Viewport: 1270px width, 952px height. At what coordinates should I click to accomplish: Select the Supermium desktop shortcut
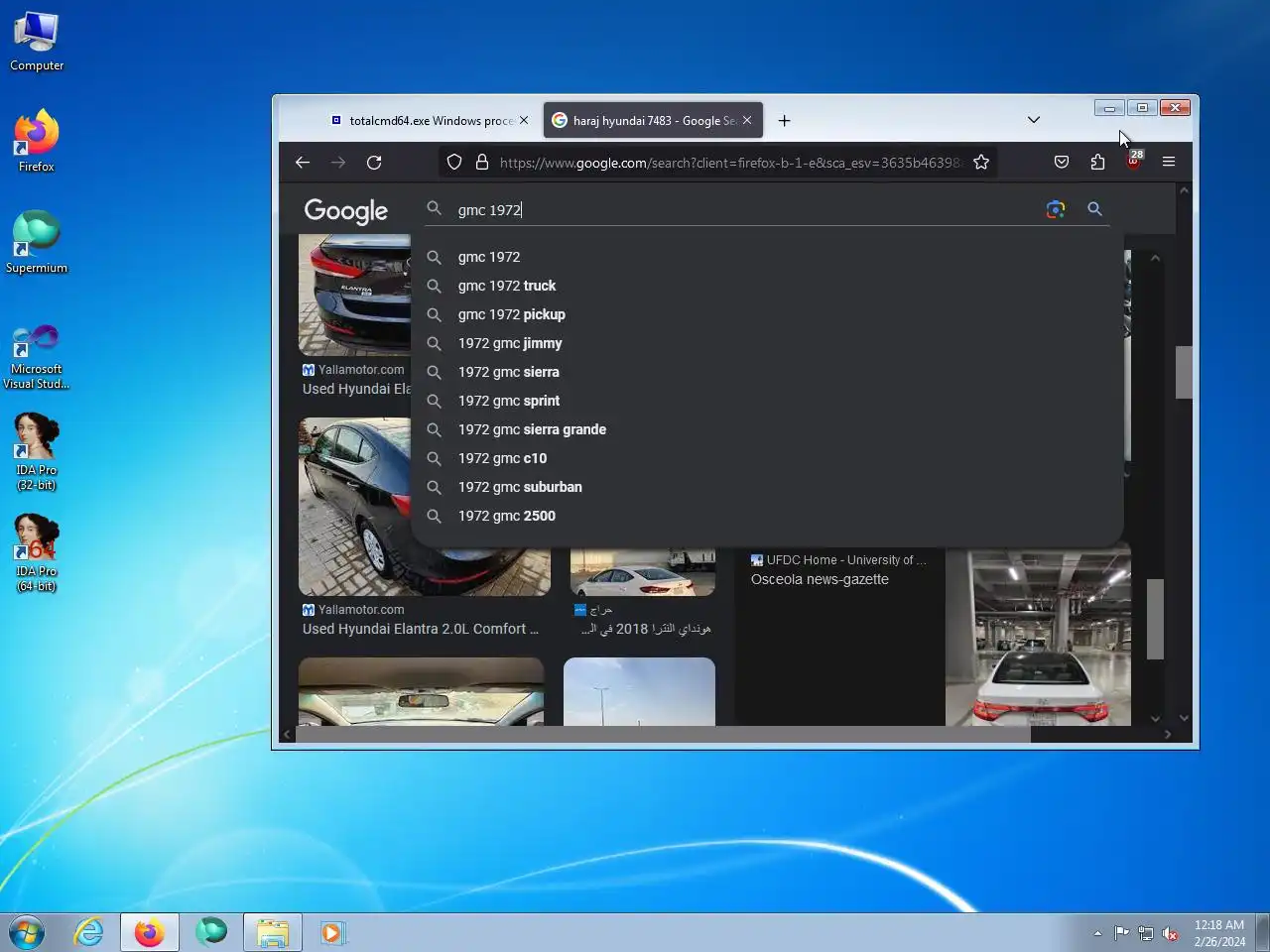click(x=37, y=242)
